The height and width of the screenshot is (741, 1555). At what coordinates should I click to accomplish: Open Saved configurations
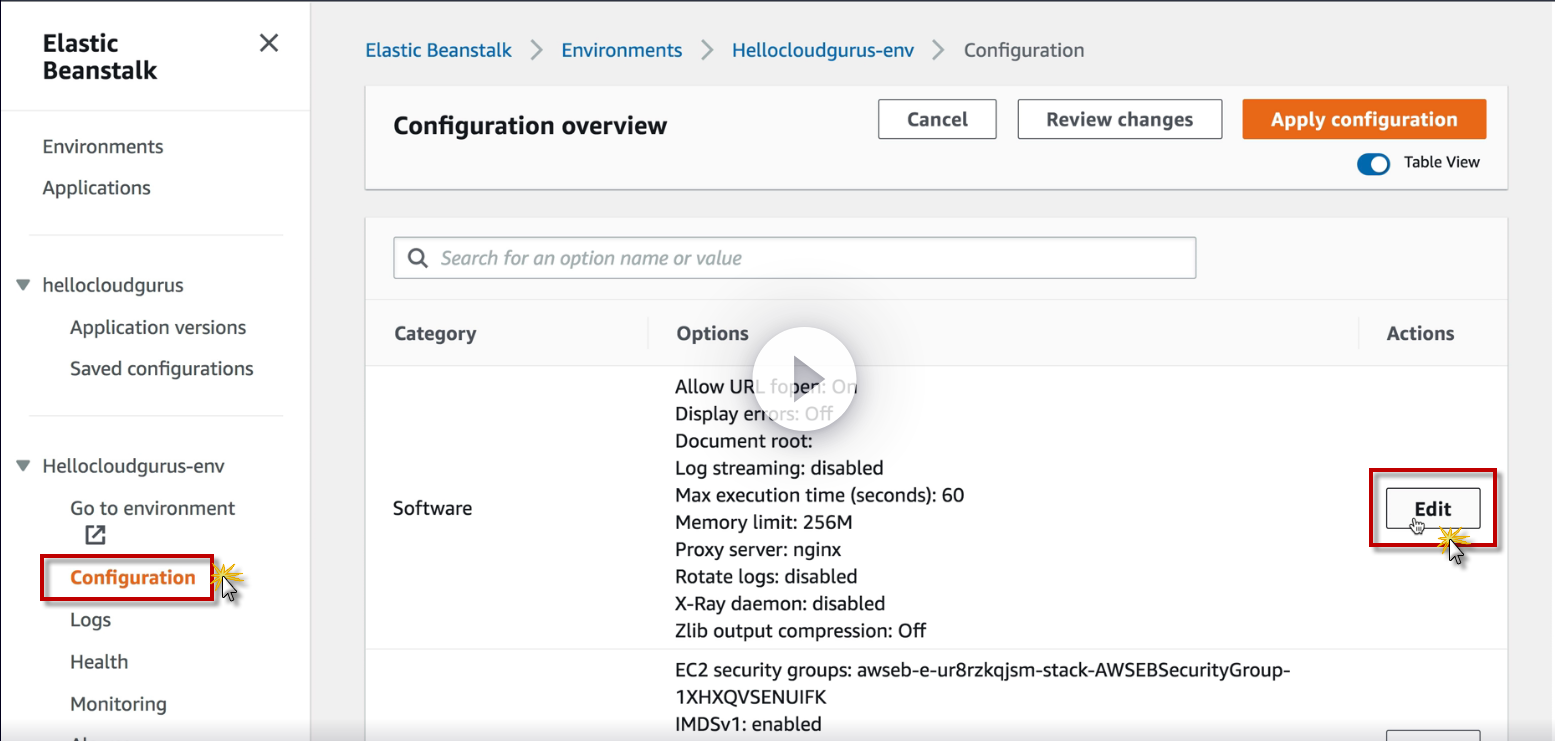pyautogui.click(x=162, y=369)
